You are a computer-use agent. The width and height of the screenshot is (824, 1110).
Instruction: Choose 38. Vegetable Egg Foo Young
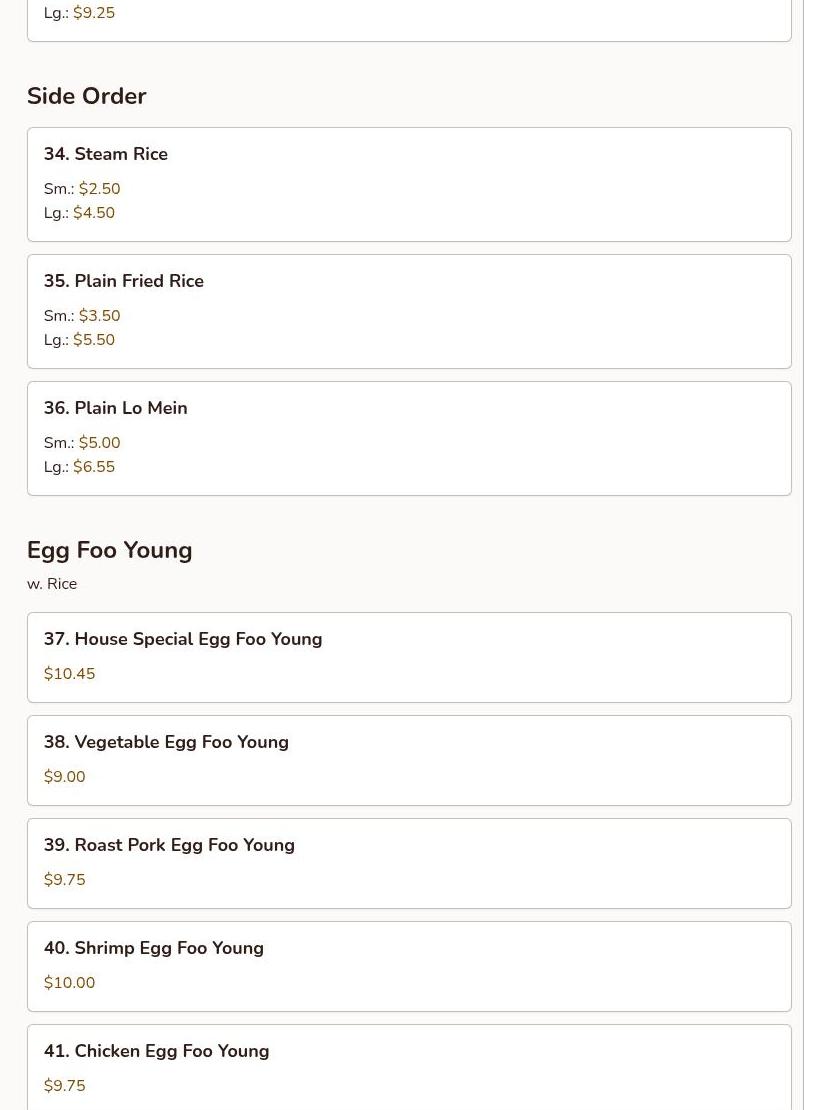[x=166, y=742]
